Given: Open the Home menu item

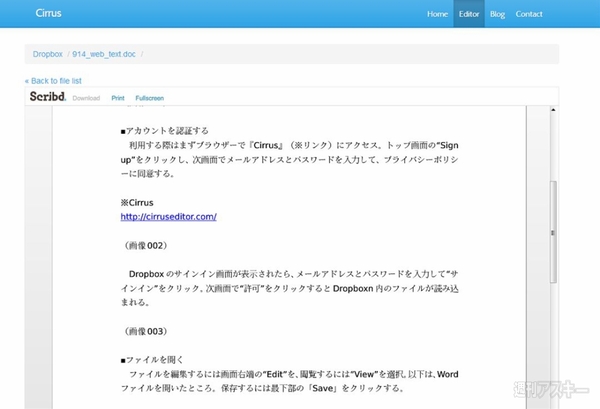Looking at the screenshot, I should pos(437,14).
